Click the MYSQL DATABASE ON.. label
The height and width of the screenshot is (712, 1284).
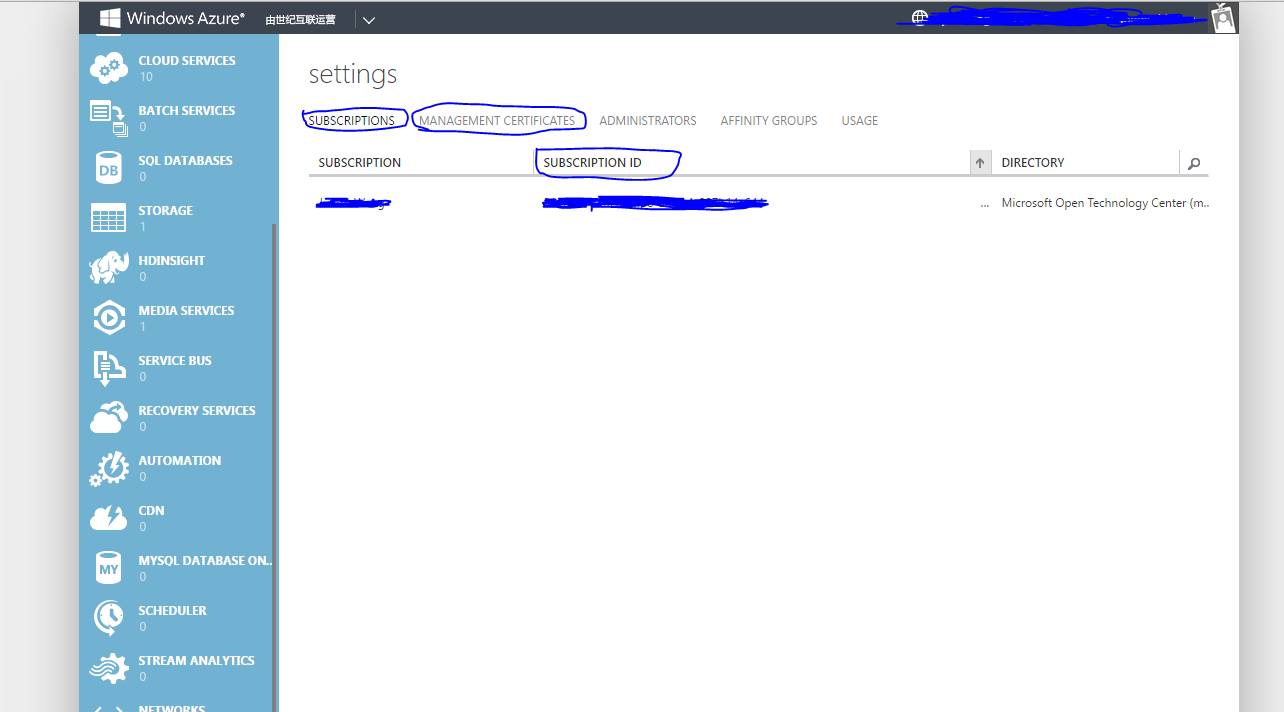pos(205,561)
